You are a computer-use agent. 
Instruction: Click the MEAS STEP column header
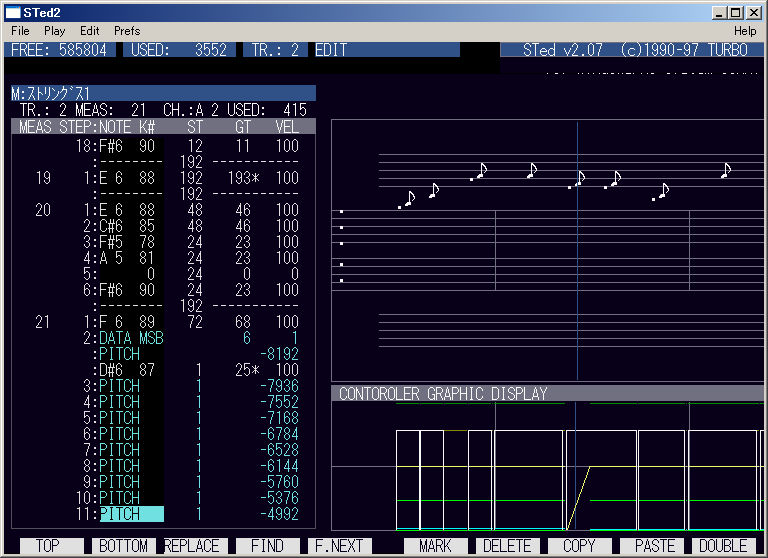point(58,127)
